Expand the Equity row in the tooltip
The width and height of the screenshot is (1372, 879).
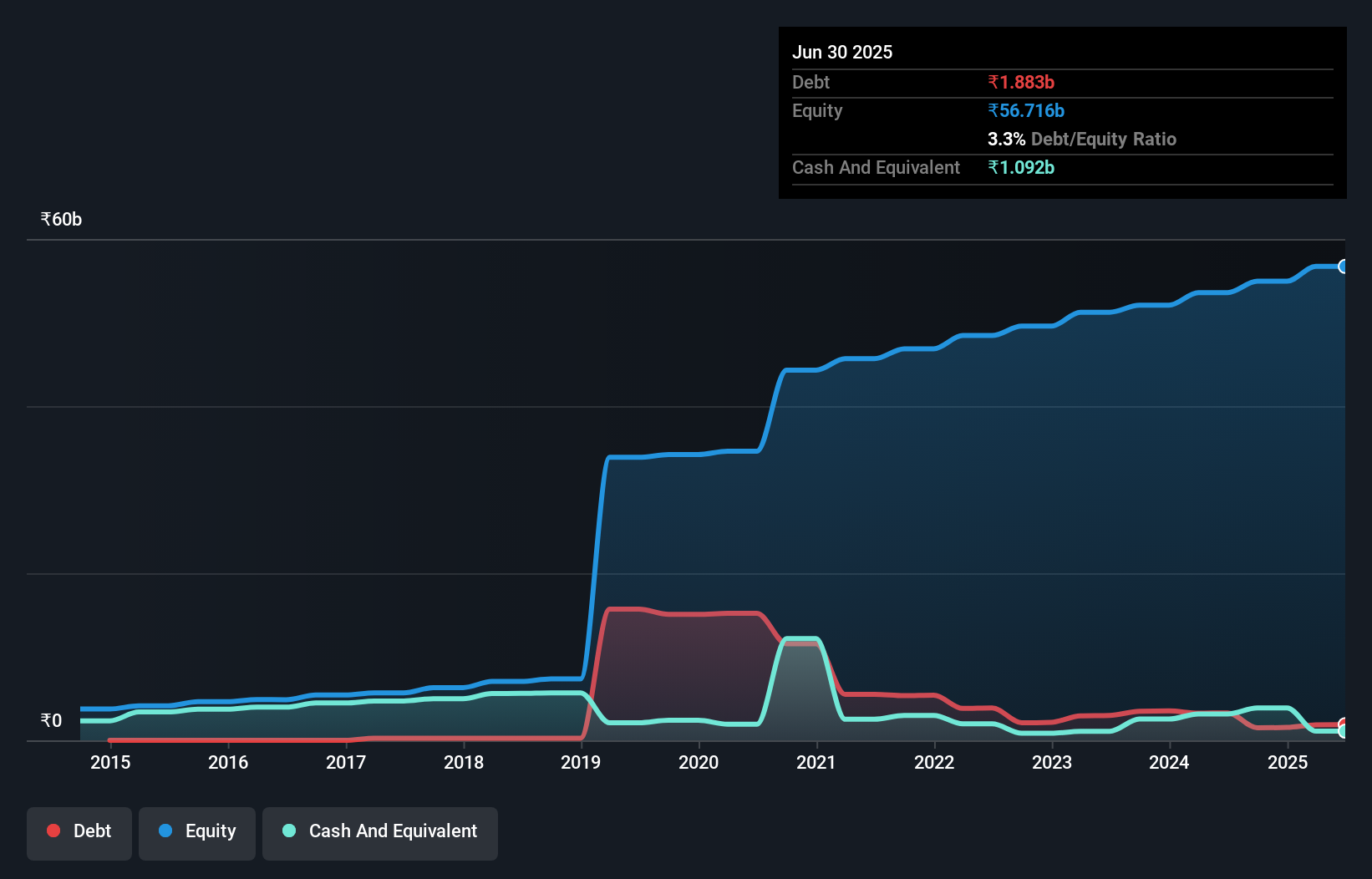coord(816,110)
